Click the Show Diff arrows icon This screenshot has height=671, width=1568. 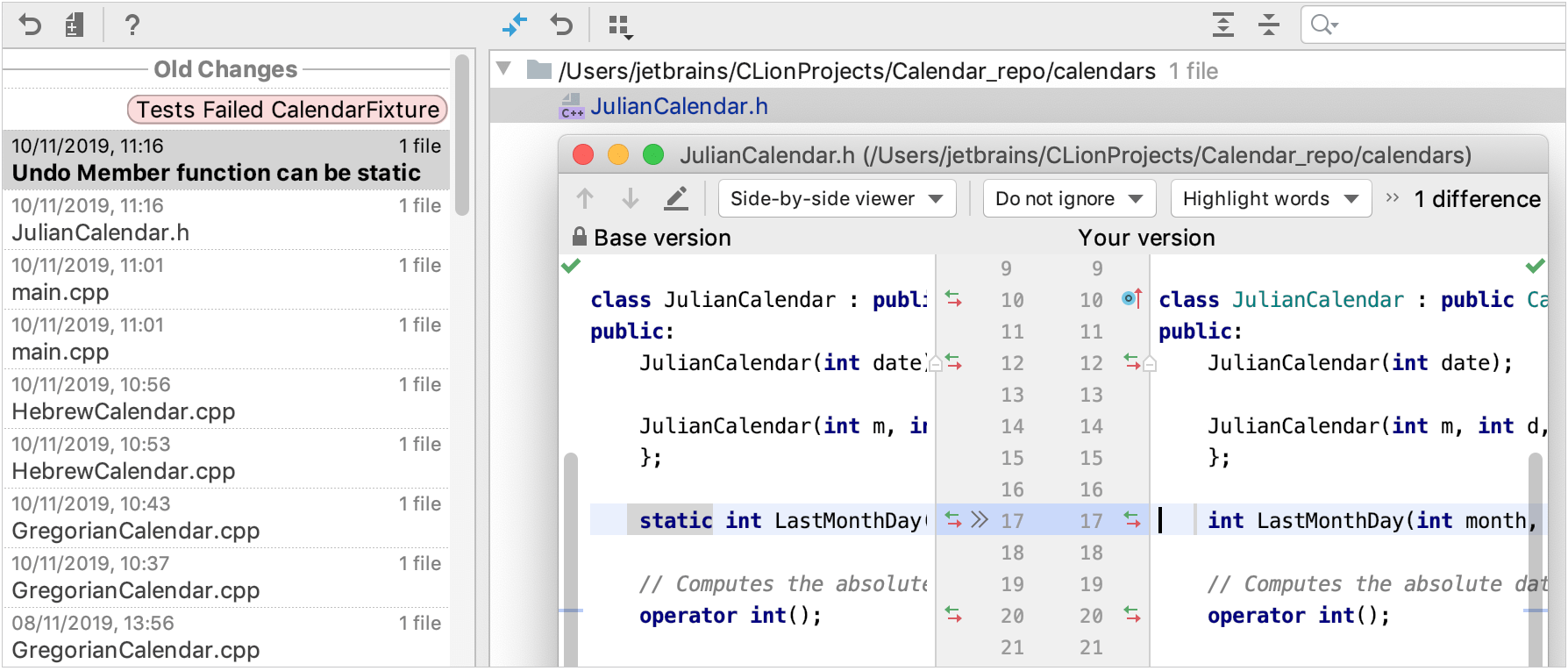[515, 25]
